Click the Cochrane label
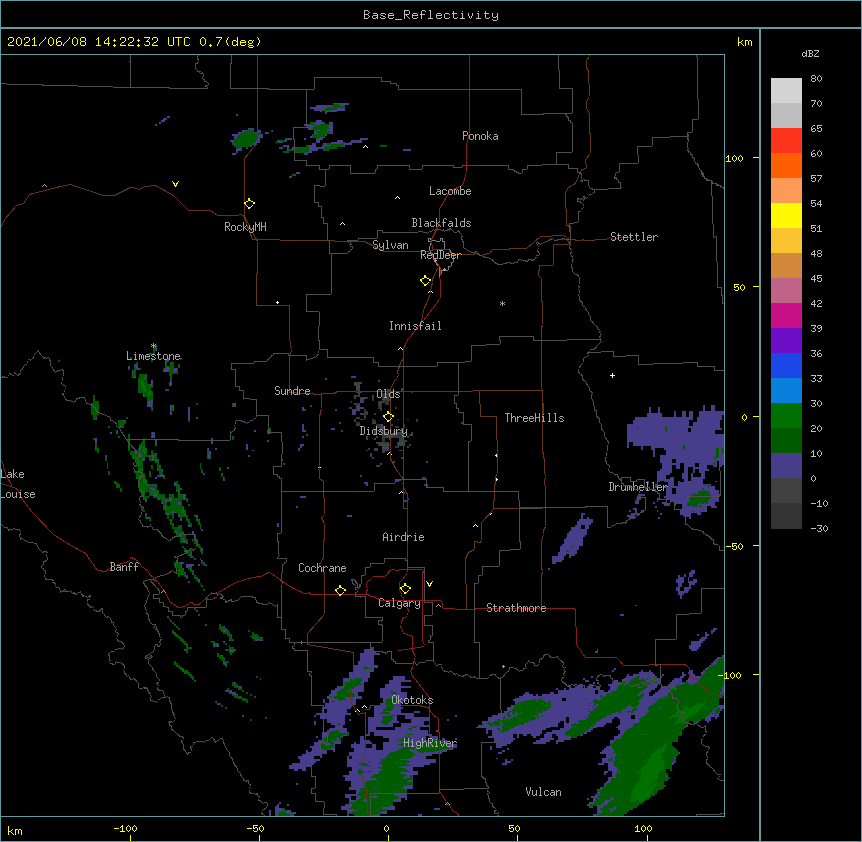The height and width of the screenshot is (842, 862). coord(322,568)
